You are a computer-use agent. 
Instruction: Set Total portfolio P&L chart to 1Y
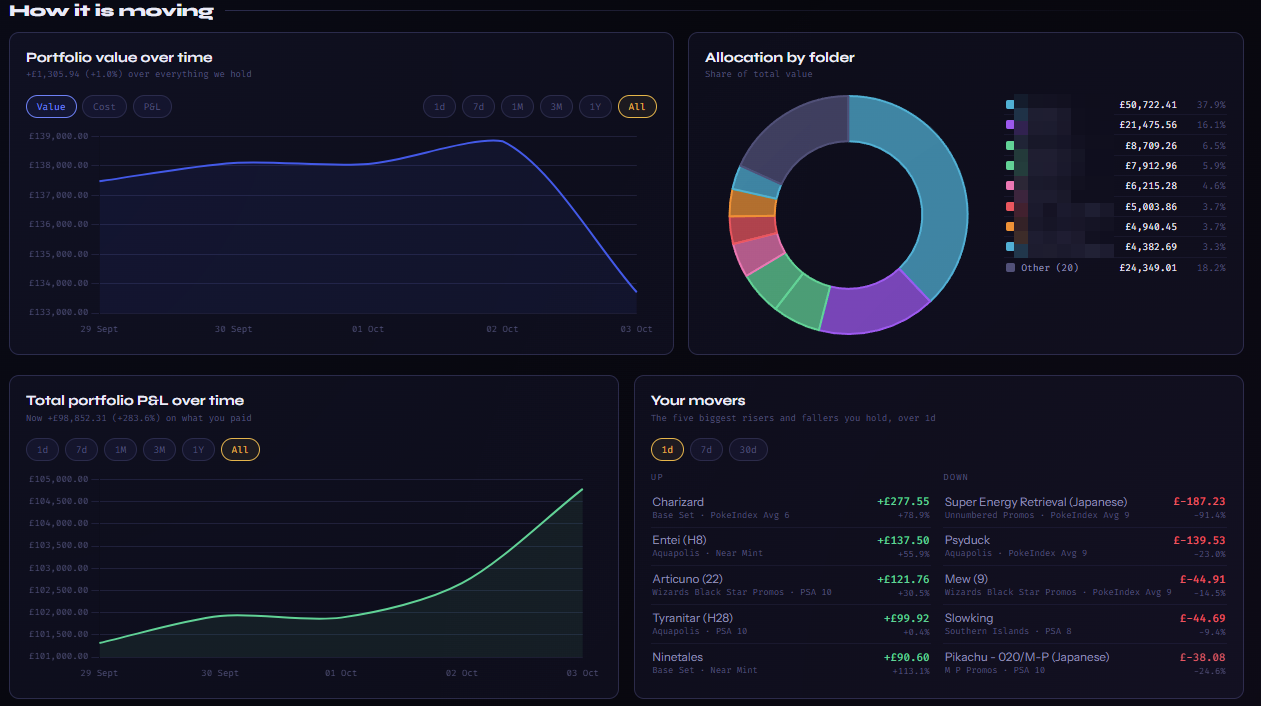pos(198,450)
